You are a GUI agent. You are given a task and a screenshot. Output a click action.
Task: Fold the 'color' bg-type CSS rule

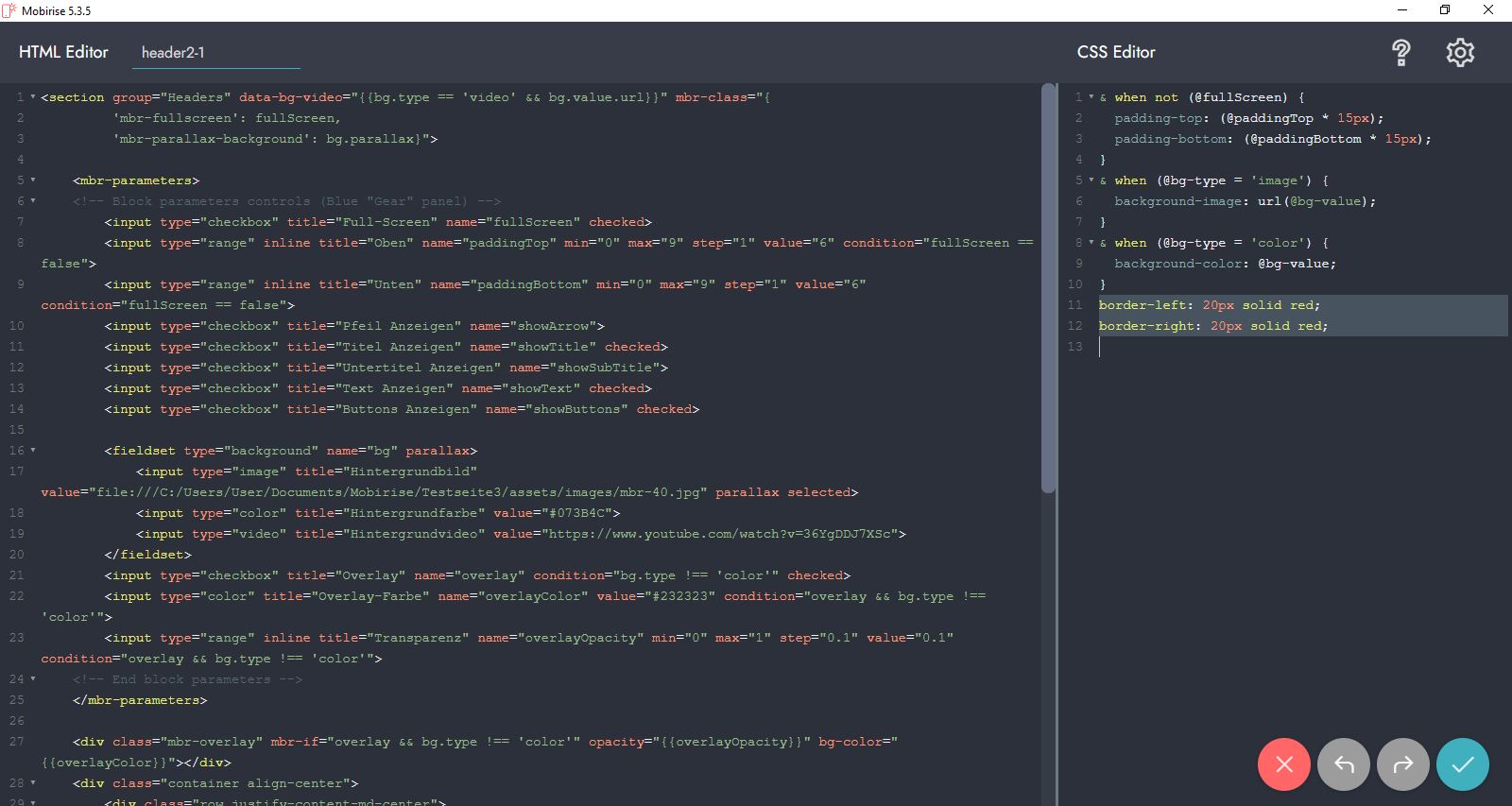[x=1091, y=243]
